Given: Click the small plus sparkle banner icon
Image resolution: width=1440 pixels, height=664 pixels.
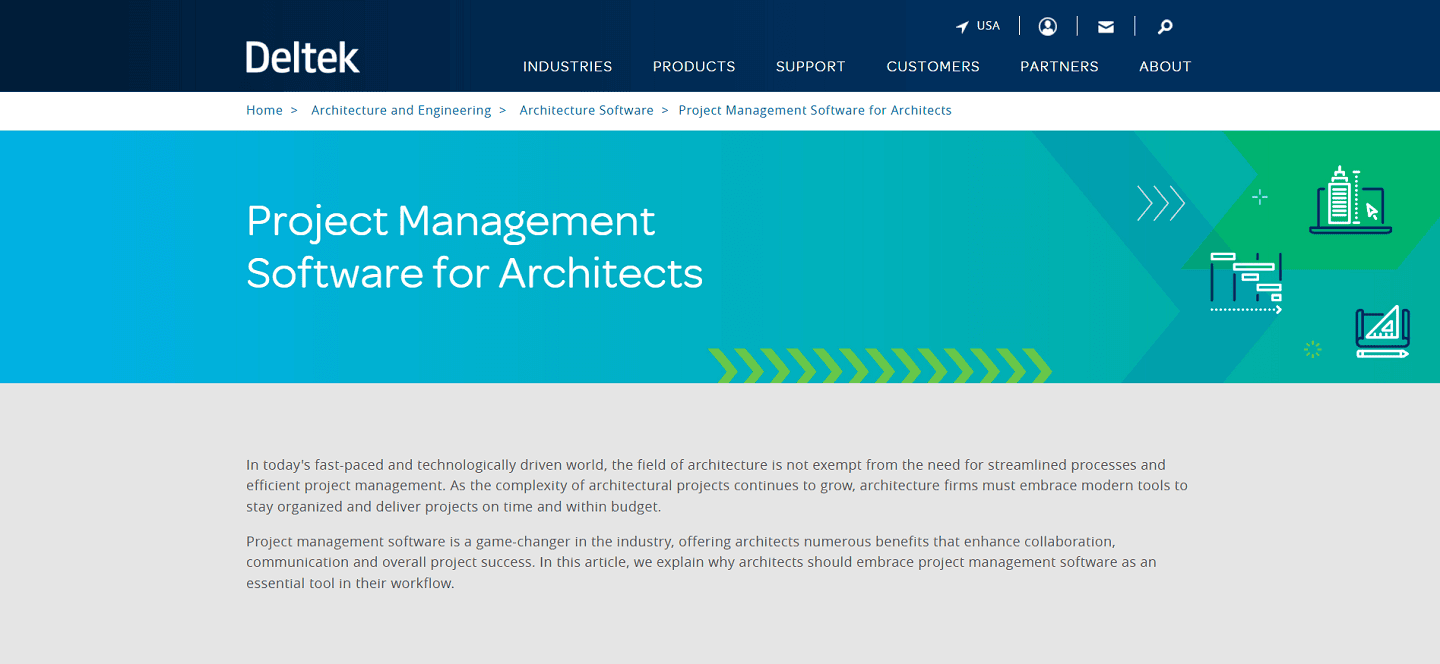Looking at the screenshot, I should point(1260,197).
